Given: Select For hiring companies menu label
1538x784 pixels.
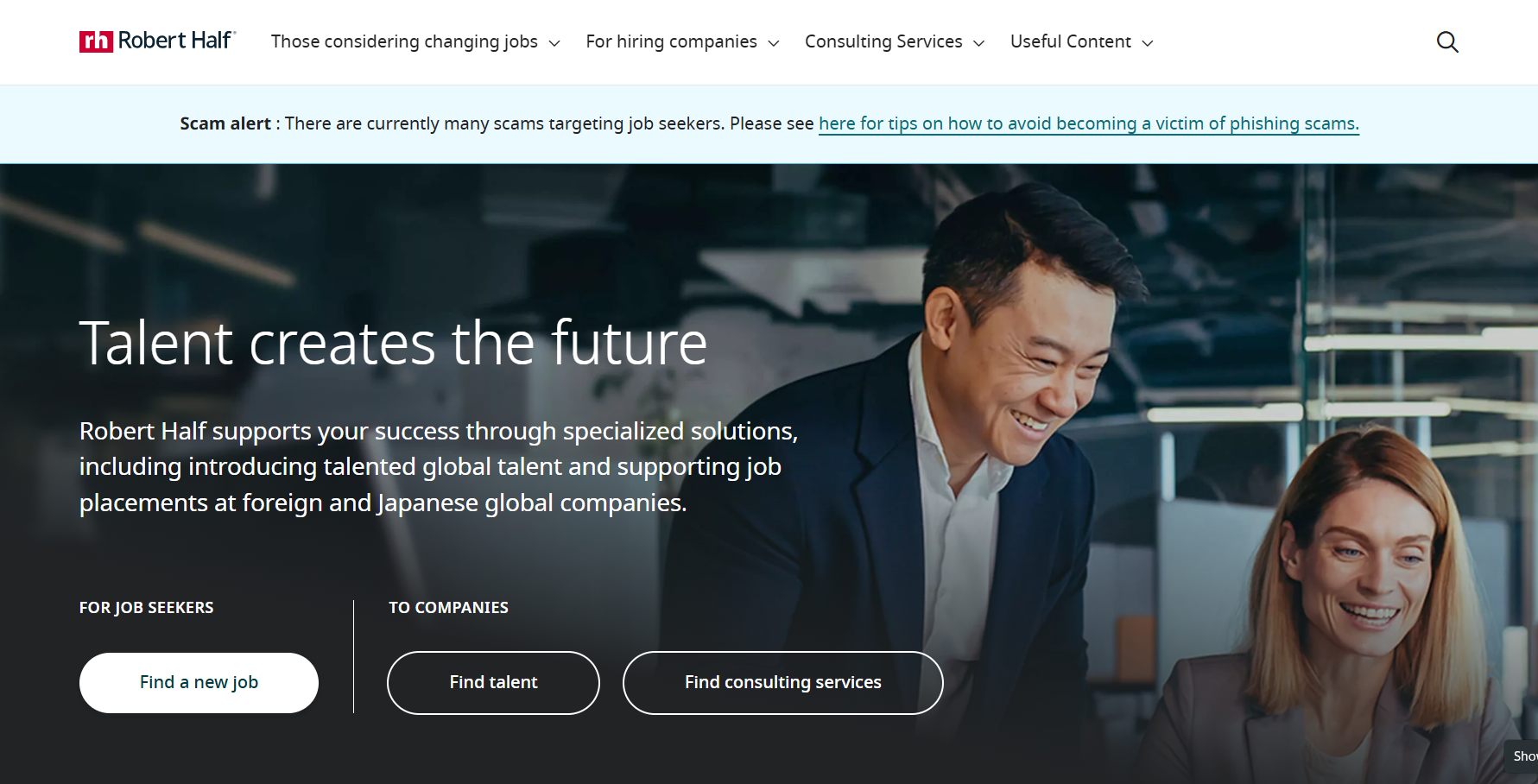Looking at the screenshot, I should pyautogui.click(x=671, y=41).
